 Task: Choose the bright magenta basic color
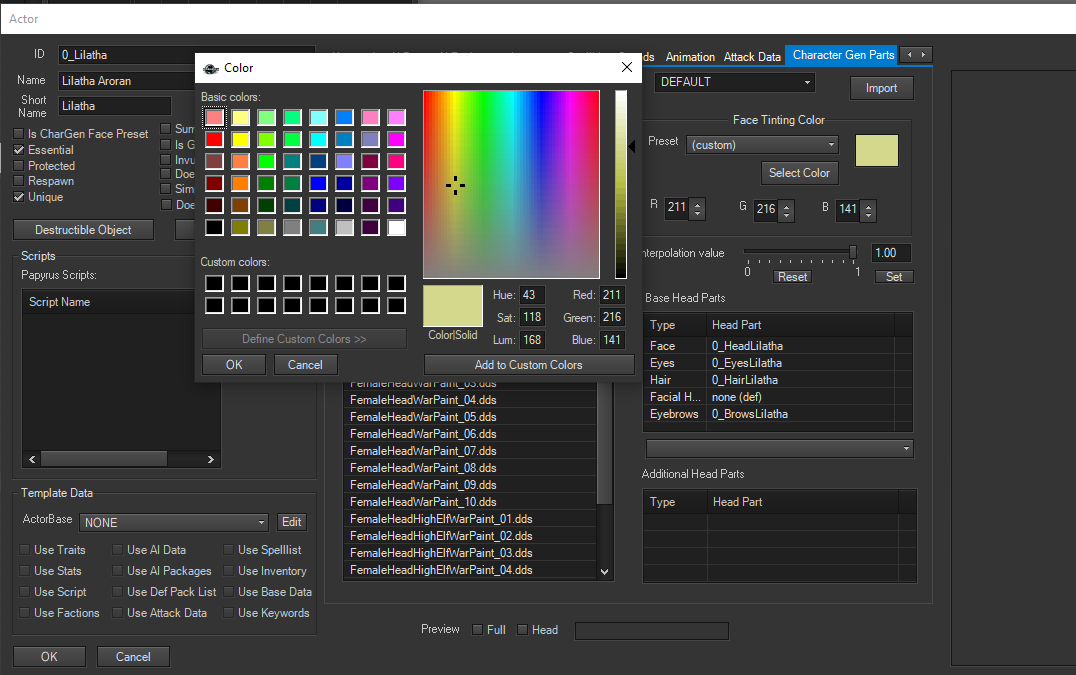pyautogui.click(x=396, y=139)
